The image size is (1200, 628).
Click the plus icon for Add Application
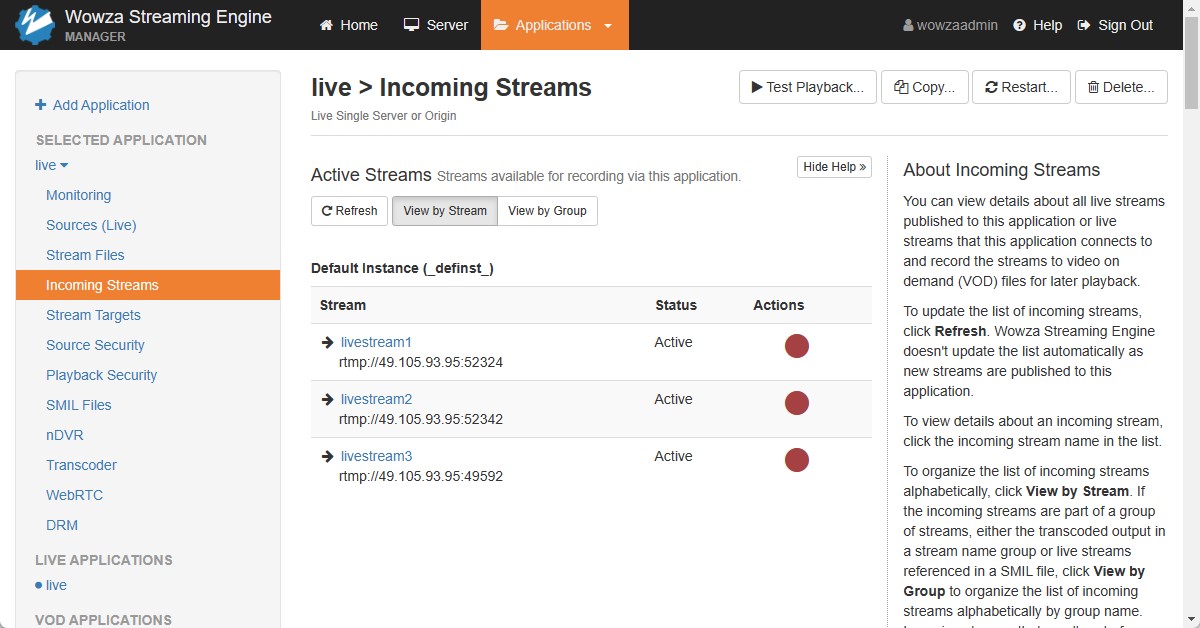coord(41,105)
